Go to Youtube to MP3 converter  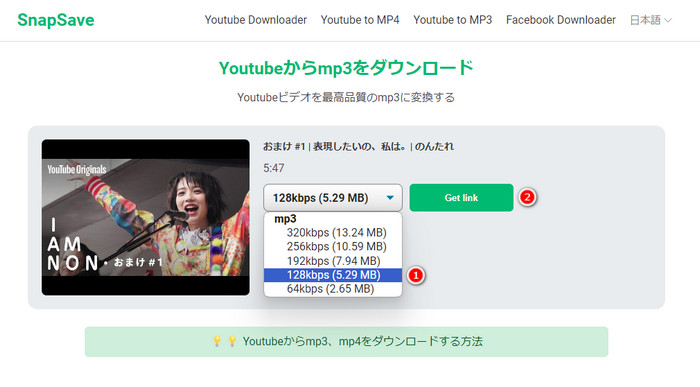click(x=453, y=20)
